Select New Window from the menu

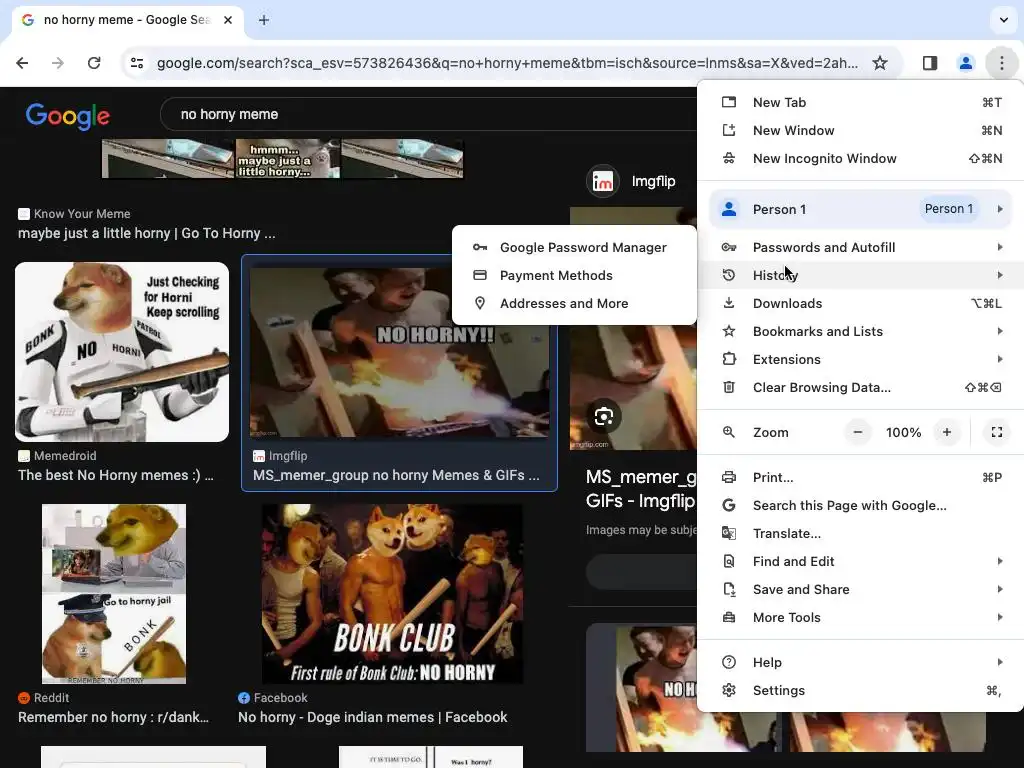click(861, 131)
